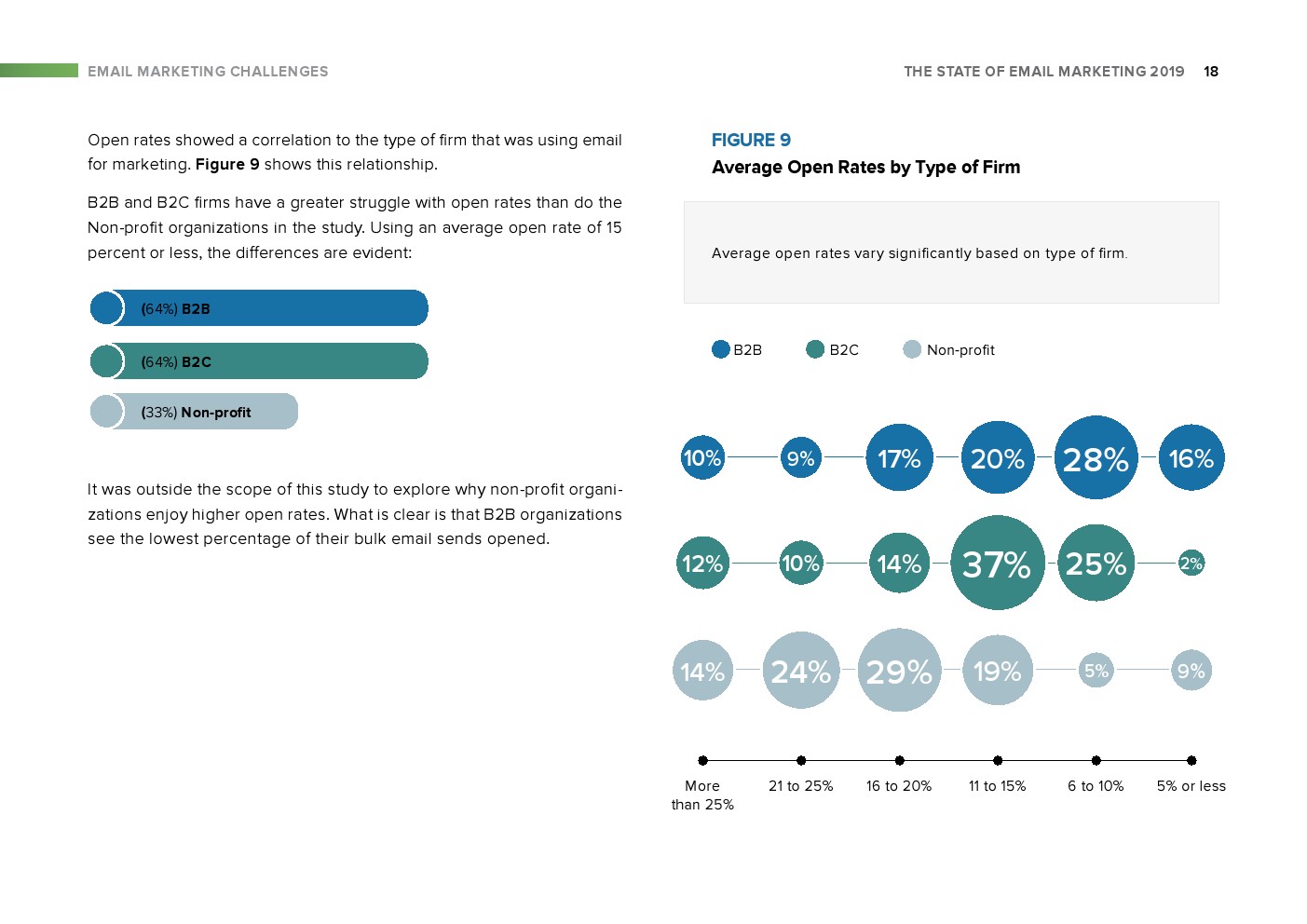Screen dimensions: 1307x924
Task: Click the 5% Non-profit bubble
Action: (1096, 670)
